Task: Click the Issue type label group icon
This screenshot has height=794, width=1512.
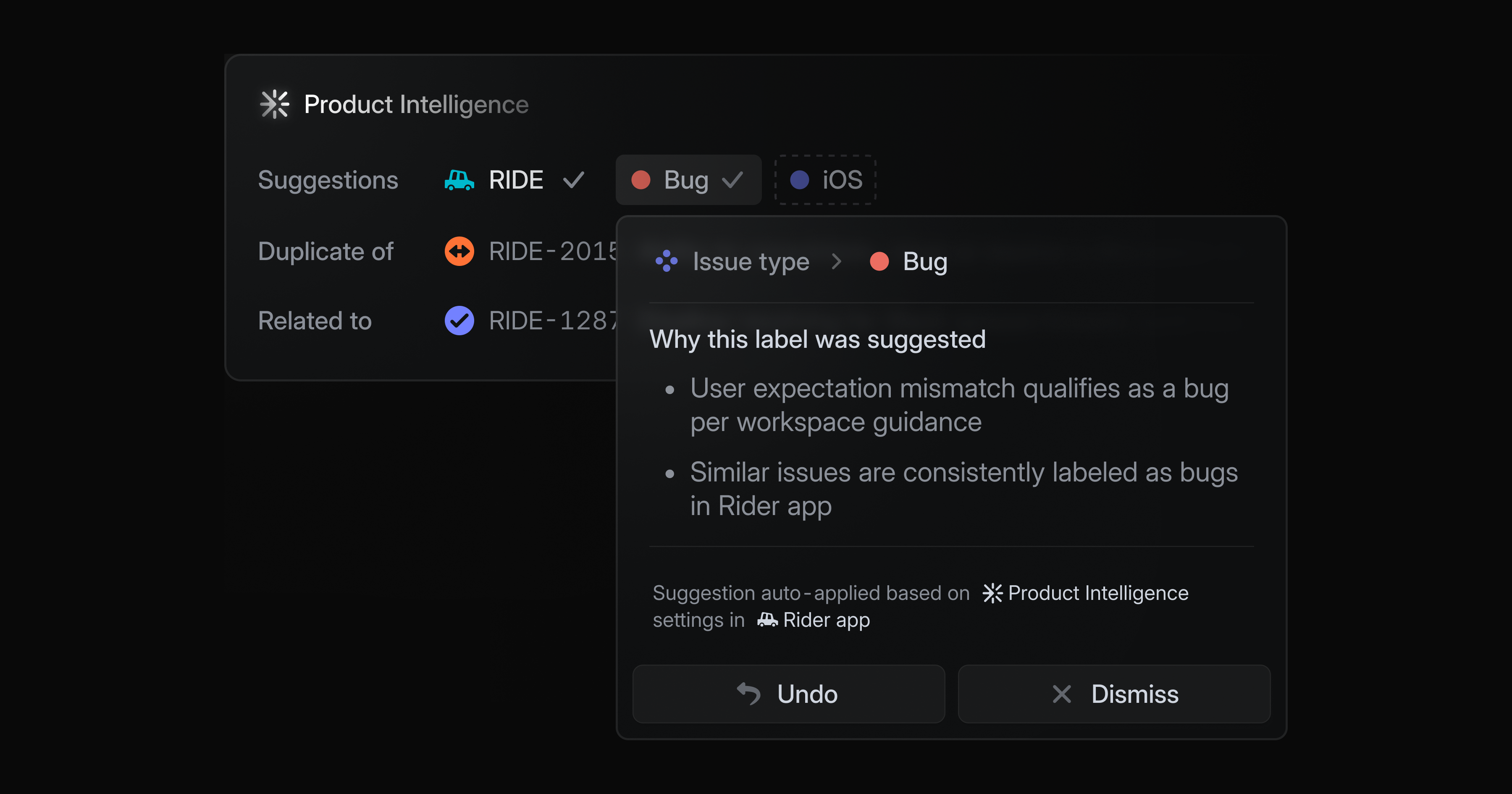Action: coord(667,261)
